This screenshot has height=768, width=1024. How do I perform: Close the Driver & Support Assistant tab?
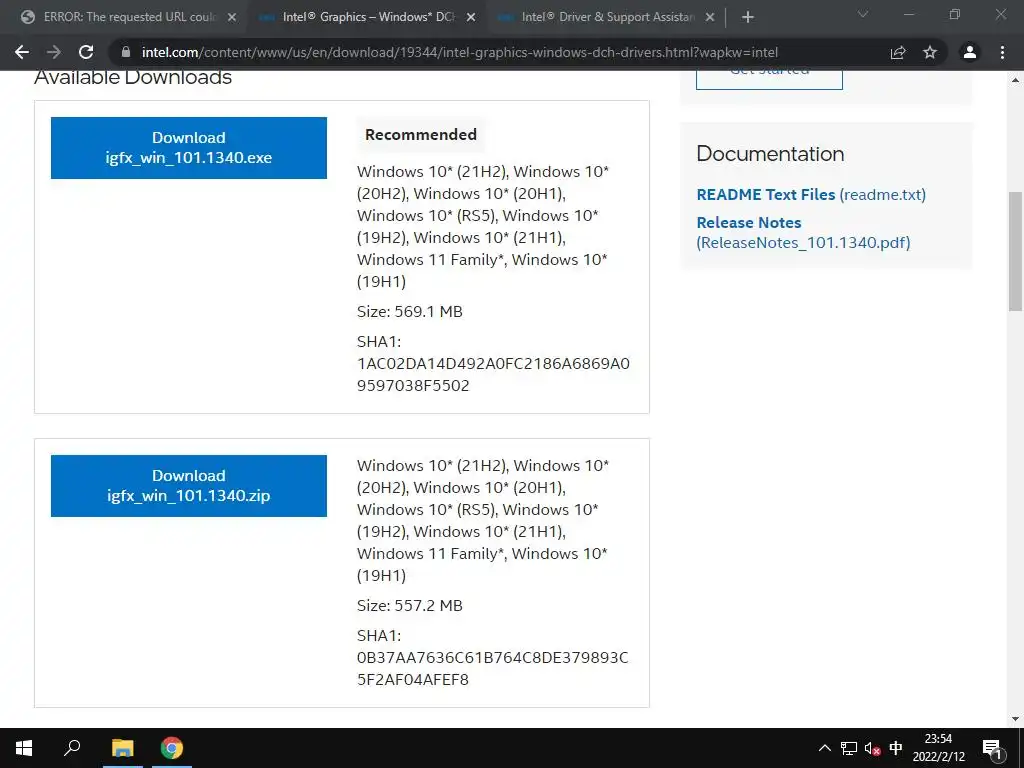tap(710, 18)
